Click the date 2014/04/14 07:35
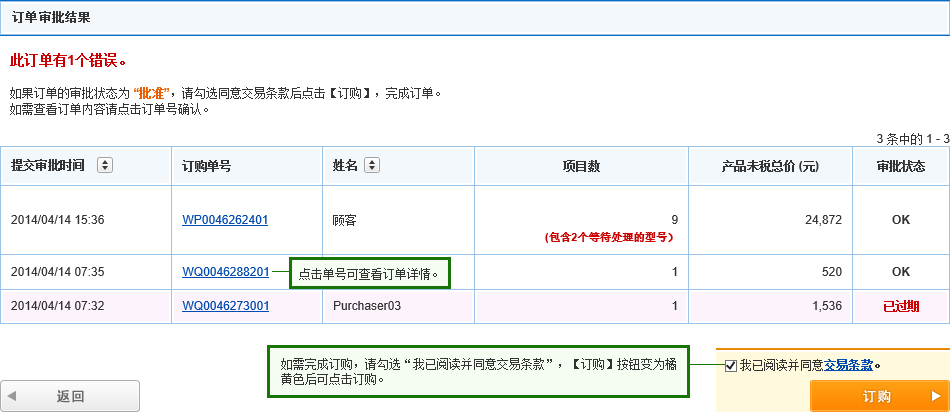This screenshot has height=420, width=950. point(58,272)
